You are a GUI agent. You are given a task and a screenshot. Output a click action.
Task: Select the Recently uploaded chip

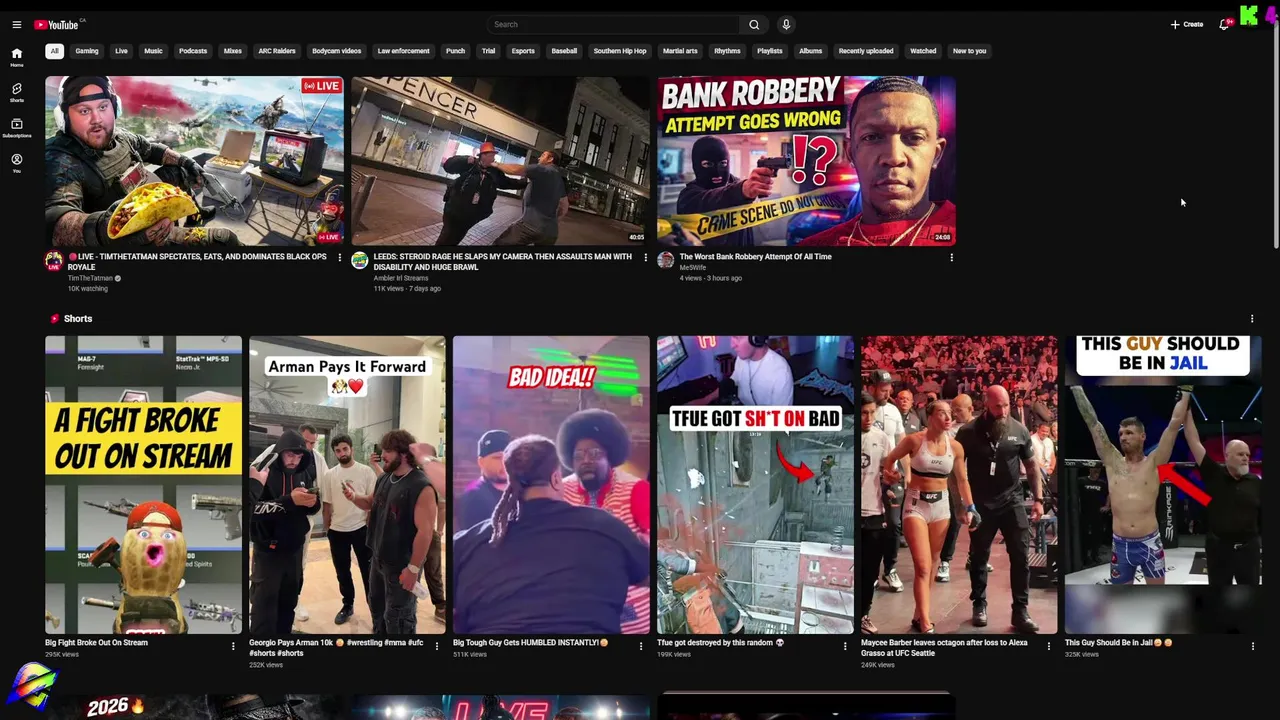866,51
